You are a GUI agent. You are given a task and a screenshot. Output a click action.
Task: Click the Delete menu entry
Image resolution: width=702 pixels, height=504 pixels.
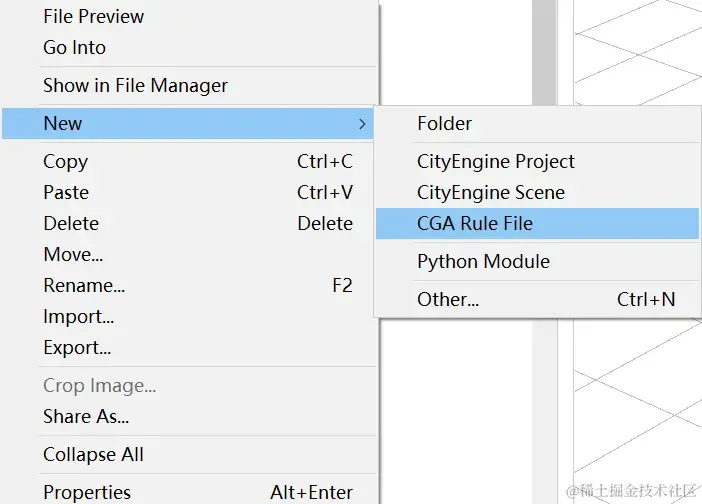[71, 223]
